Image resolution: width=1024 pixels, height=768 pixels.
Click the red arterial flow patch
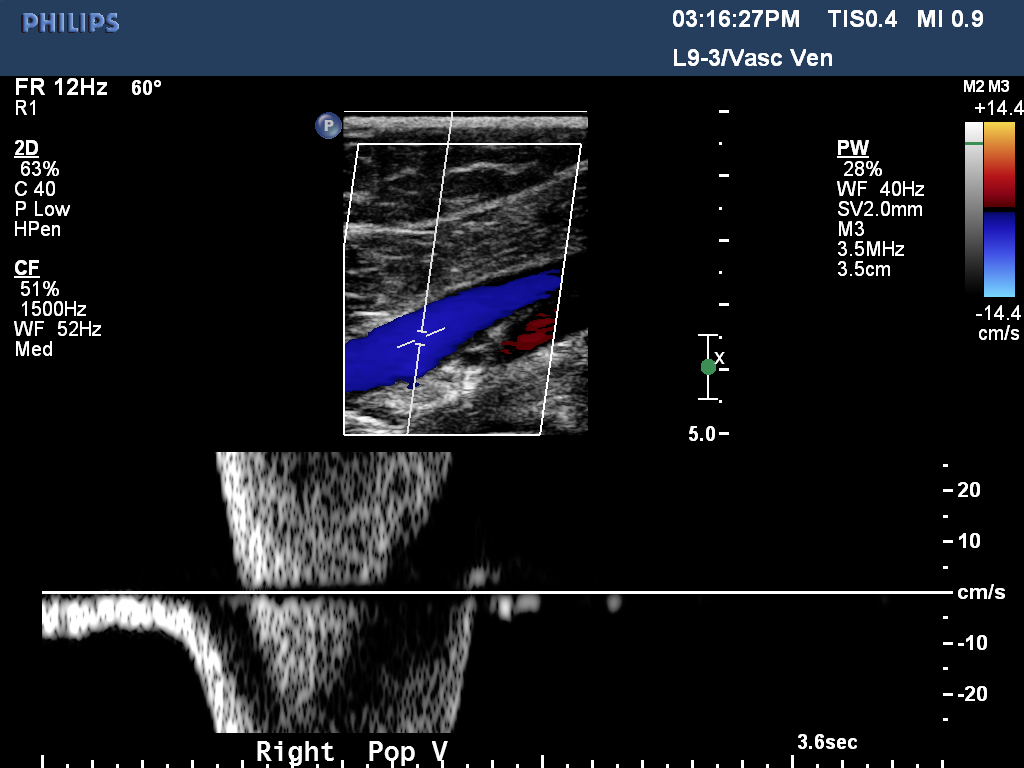click(x=529, y=333)
